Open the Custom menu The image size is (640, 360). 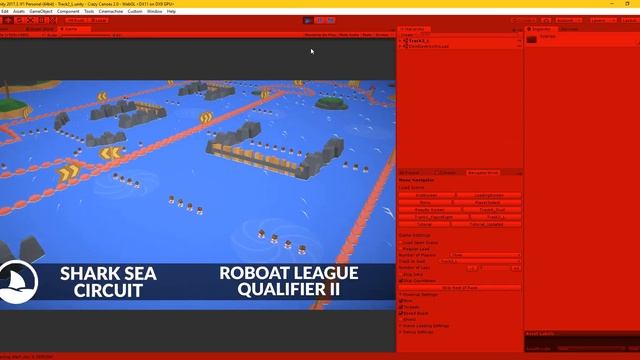click(x=135, y=11)
